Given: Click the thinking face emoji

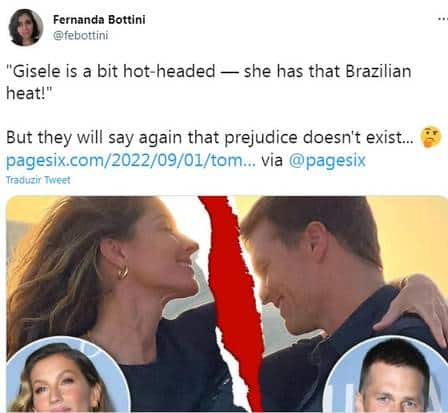Looking at the screenshot, I should pyautogui.click(x=431, y=137).
